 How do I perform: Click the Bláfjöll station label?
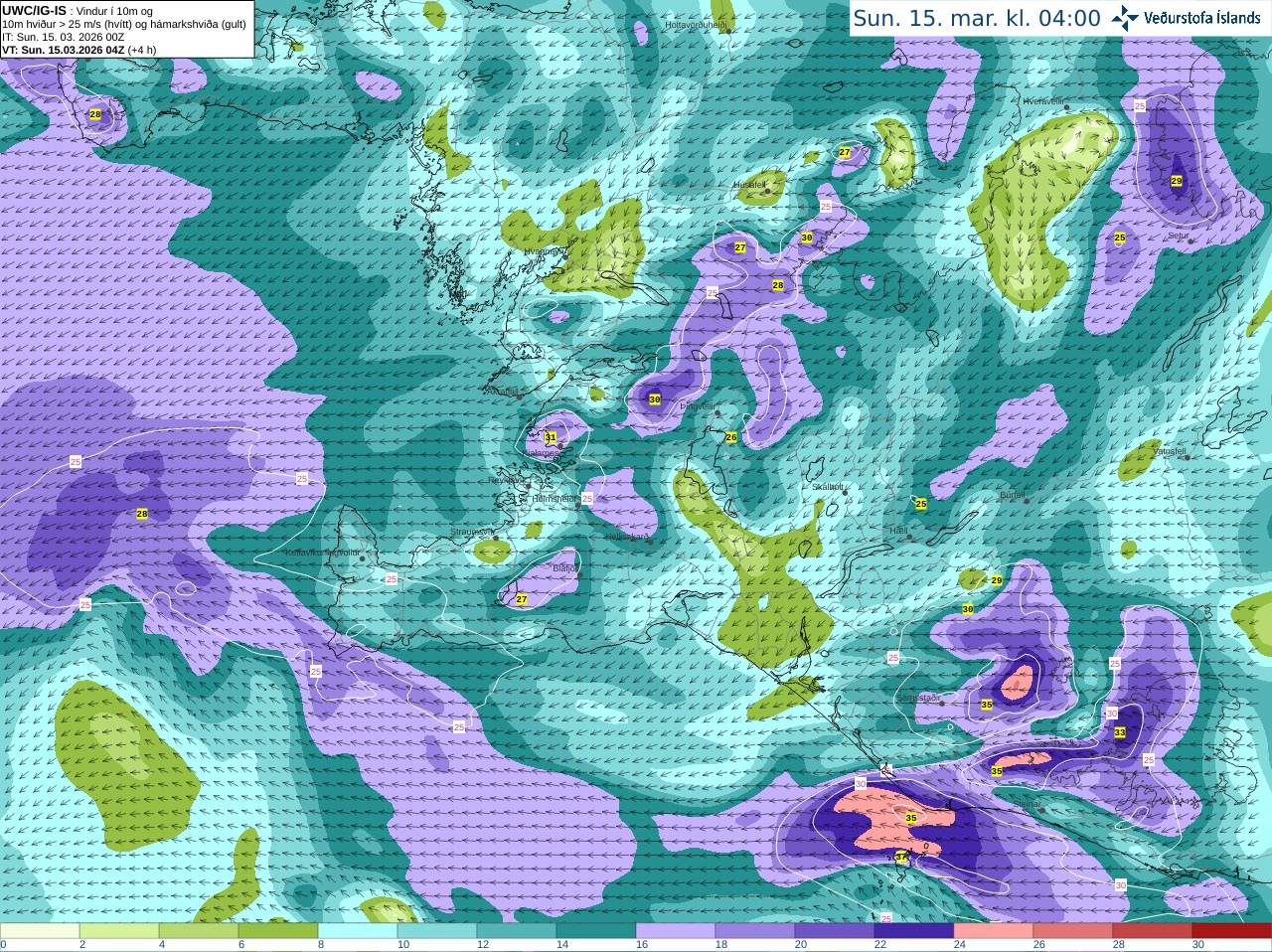click(x=564, y=568)
